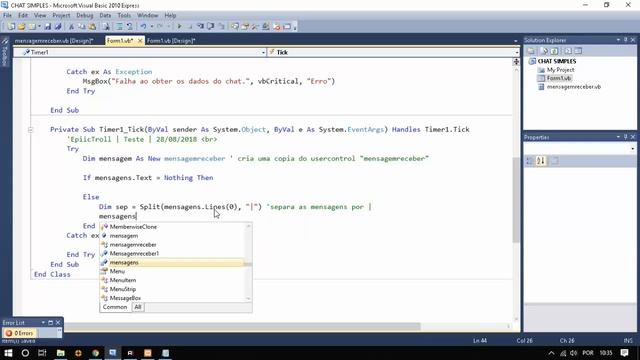Screen dimensions: 640x360
Task: Click the Step Over icon
Action: [211, 27]
